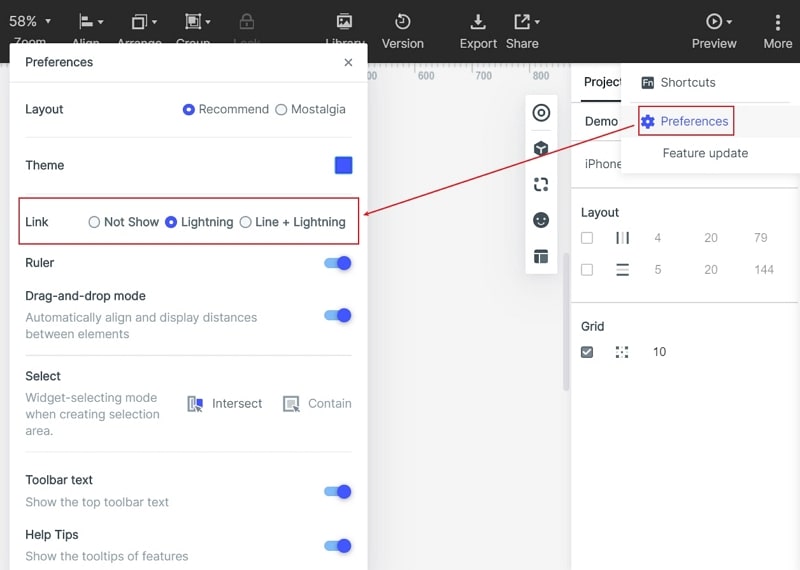Click the canvas vertical scrollbar
Image resolution: width=800 pixels, height=570 pixels.
[x=566, y=321]
